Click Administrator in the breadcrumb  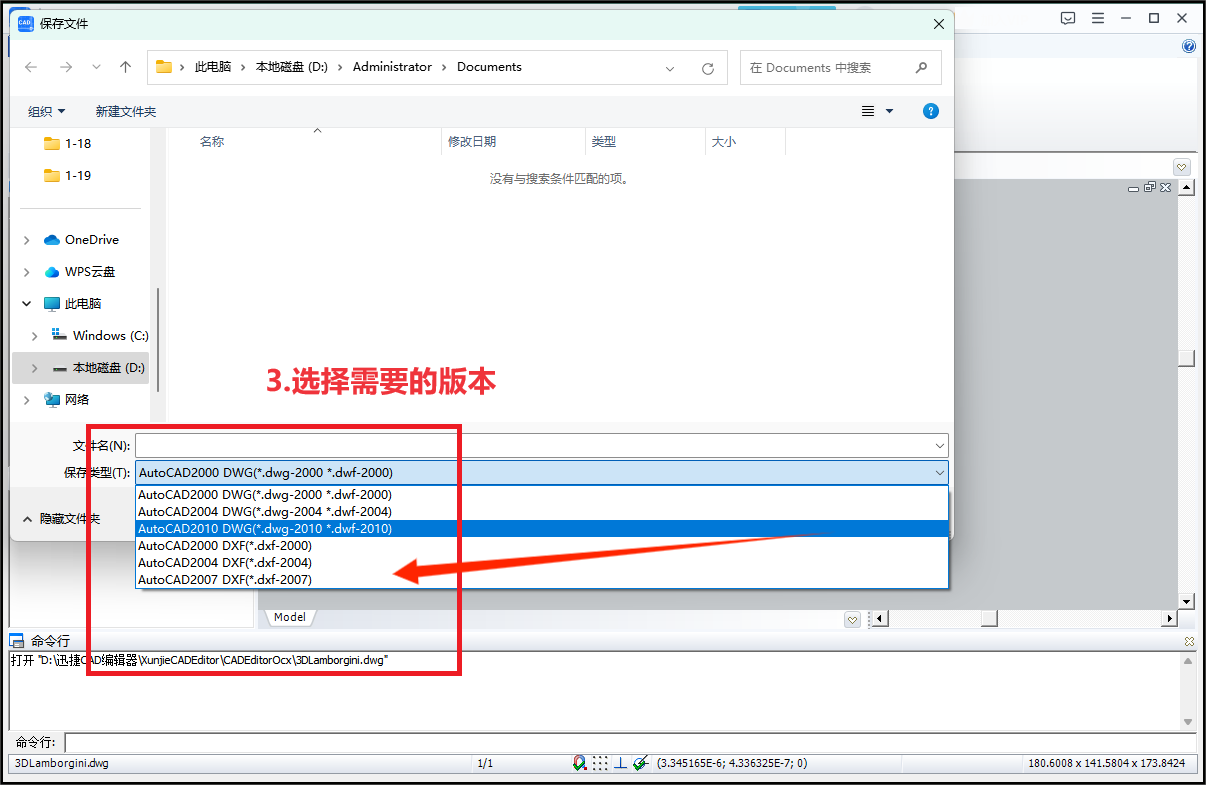(x=392, y=67)
